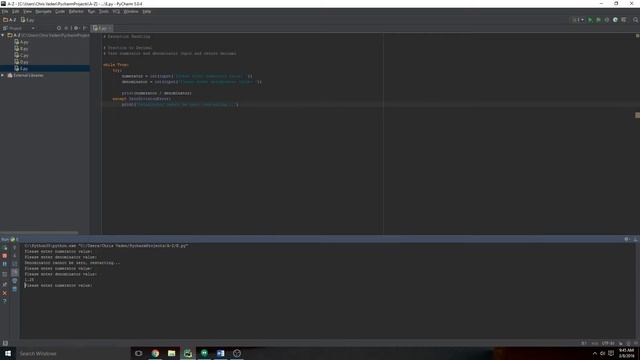Open File Explorer from the taskbar
Viewport: 640px width, 360px height.
(171, 353)
